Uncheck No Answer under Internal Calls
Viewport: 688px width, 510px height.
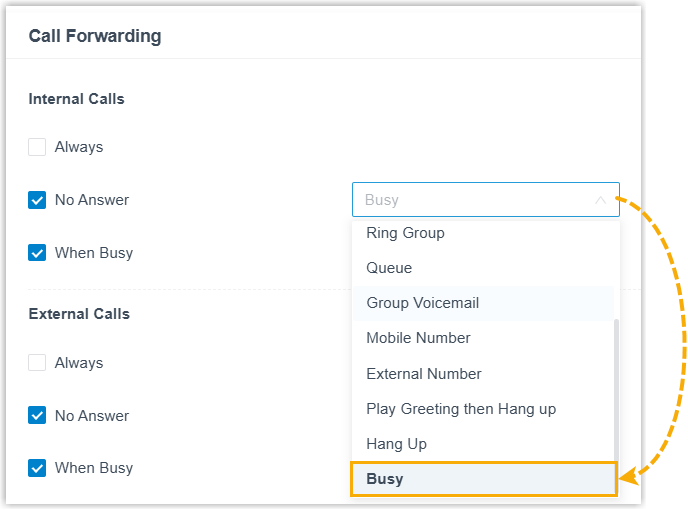38,200
